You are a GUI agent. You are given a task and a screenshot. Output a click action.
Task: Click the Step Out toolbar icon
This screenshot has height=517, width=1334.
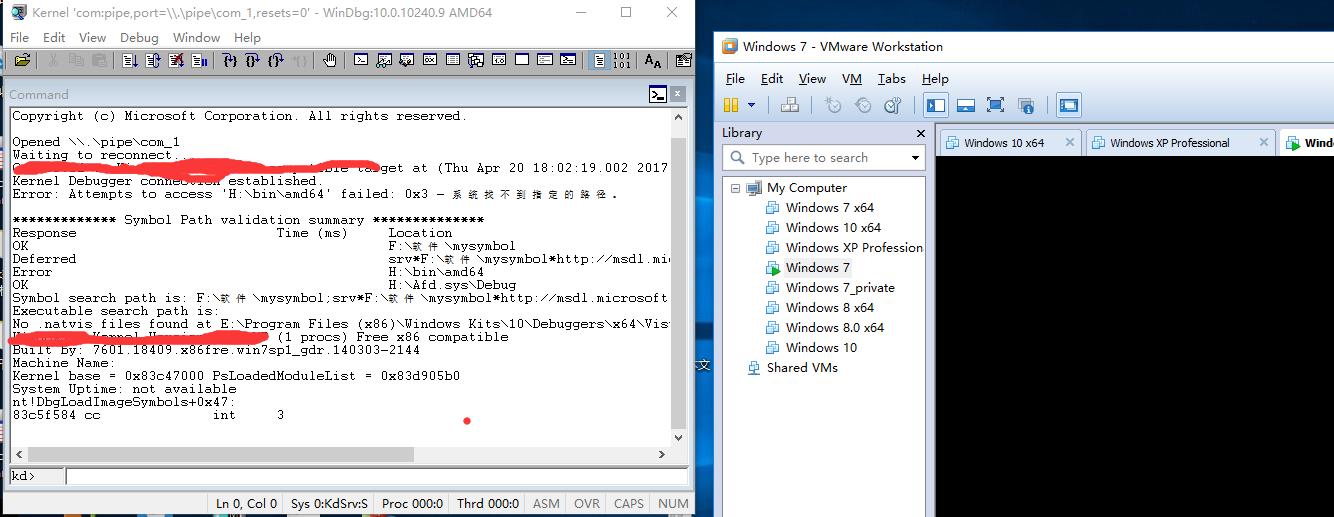coord(276,60)
